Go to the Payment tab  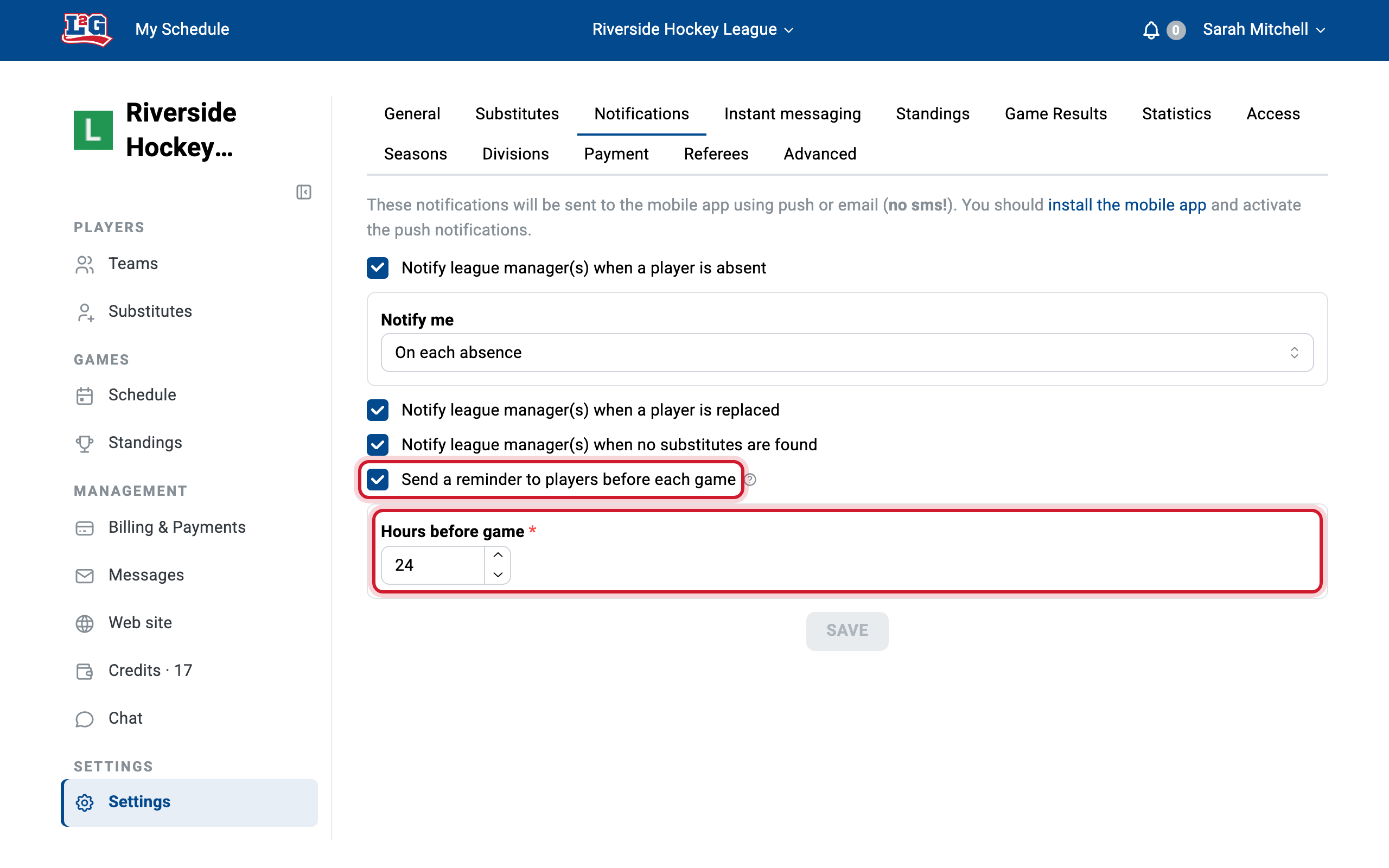[x=616, y=154]
